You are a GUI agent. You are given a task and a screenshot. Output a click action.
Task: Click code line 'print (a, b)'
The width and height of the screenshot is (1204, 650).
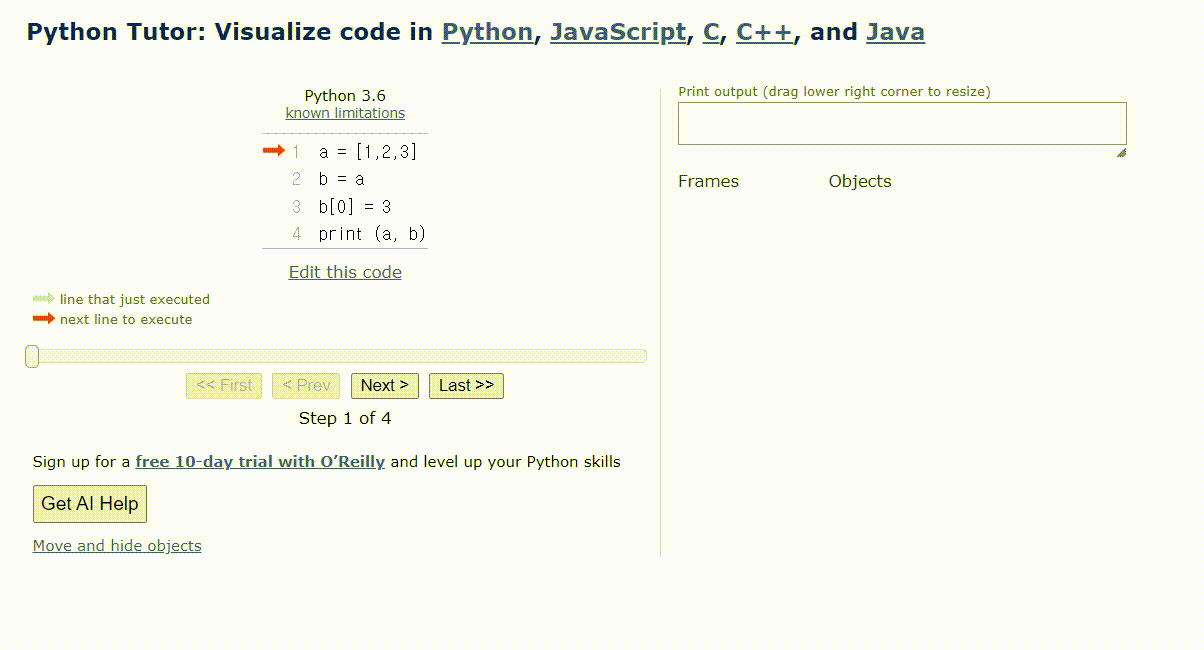point(373,234)
